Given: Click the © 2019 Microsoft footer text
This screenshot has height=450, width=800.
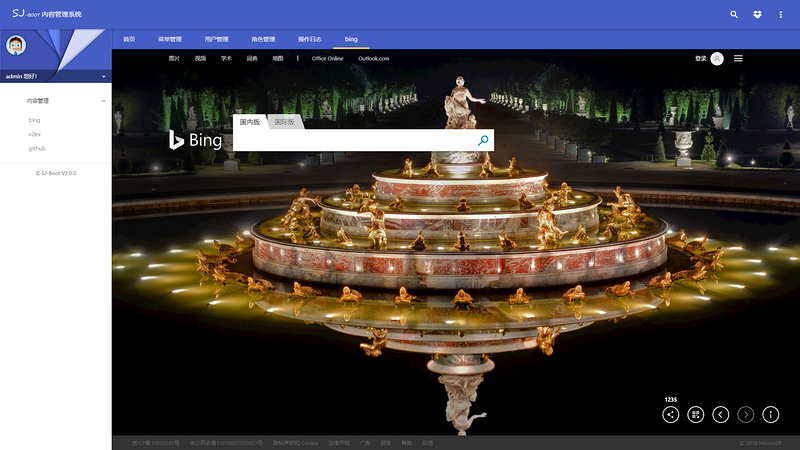Looking at the screenshot, I should coord(760,443).
